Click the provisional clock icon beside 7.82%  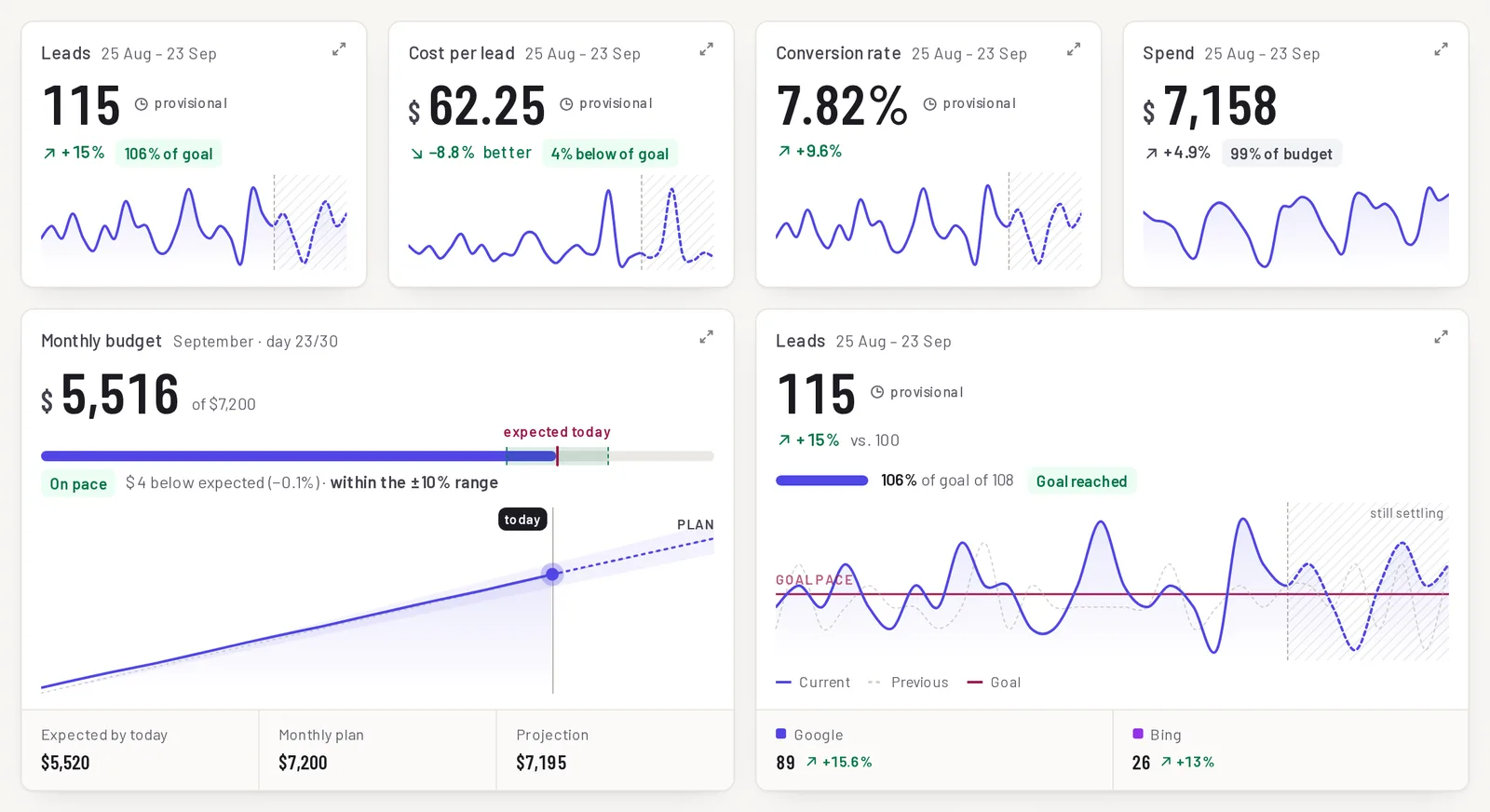click(929, 104)
